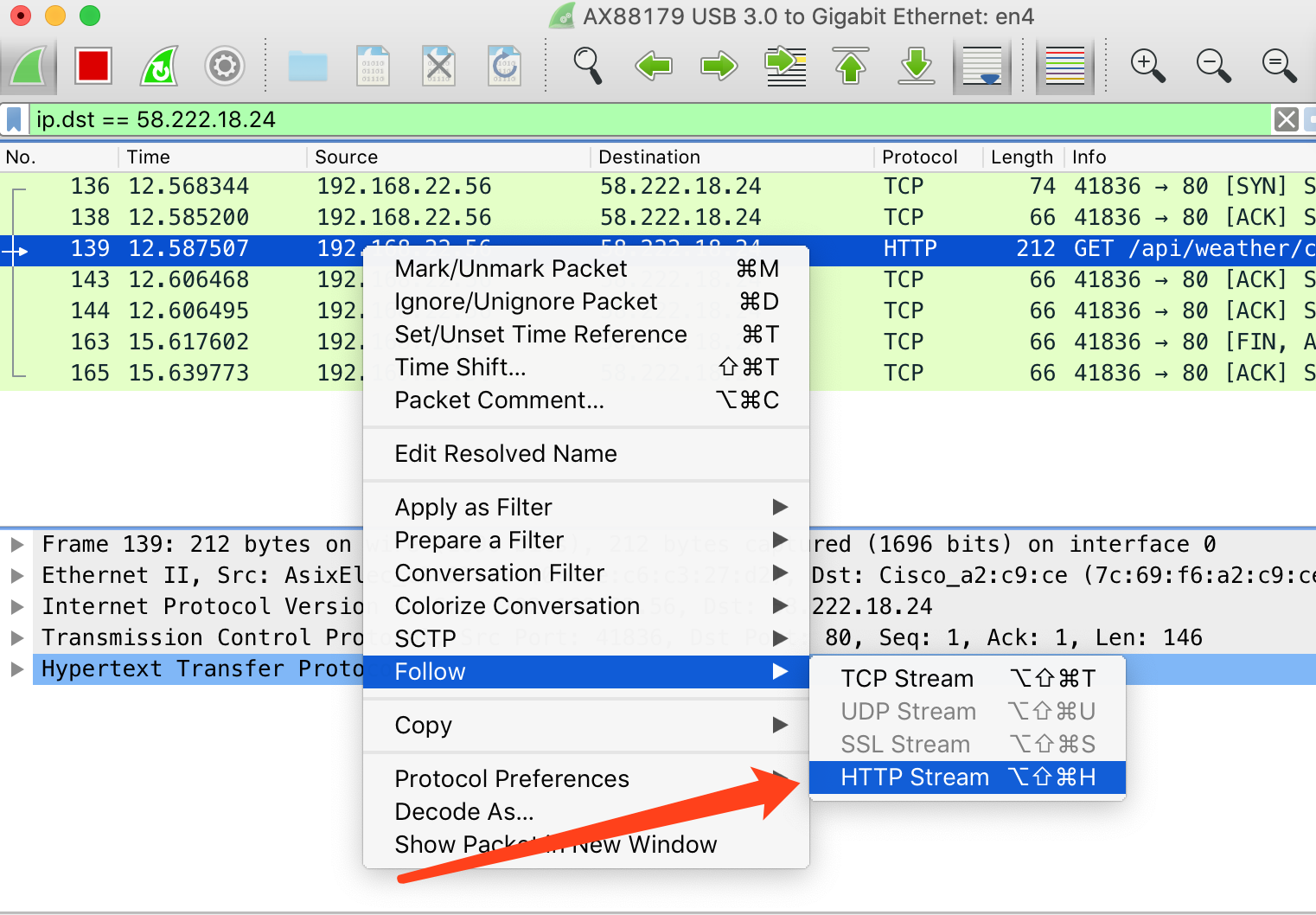
Task: Click the macOS green zoom button
Action: click(90, 16)
